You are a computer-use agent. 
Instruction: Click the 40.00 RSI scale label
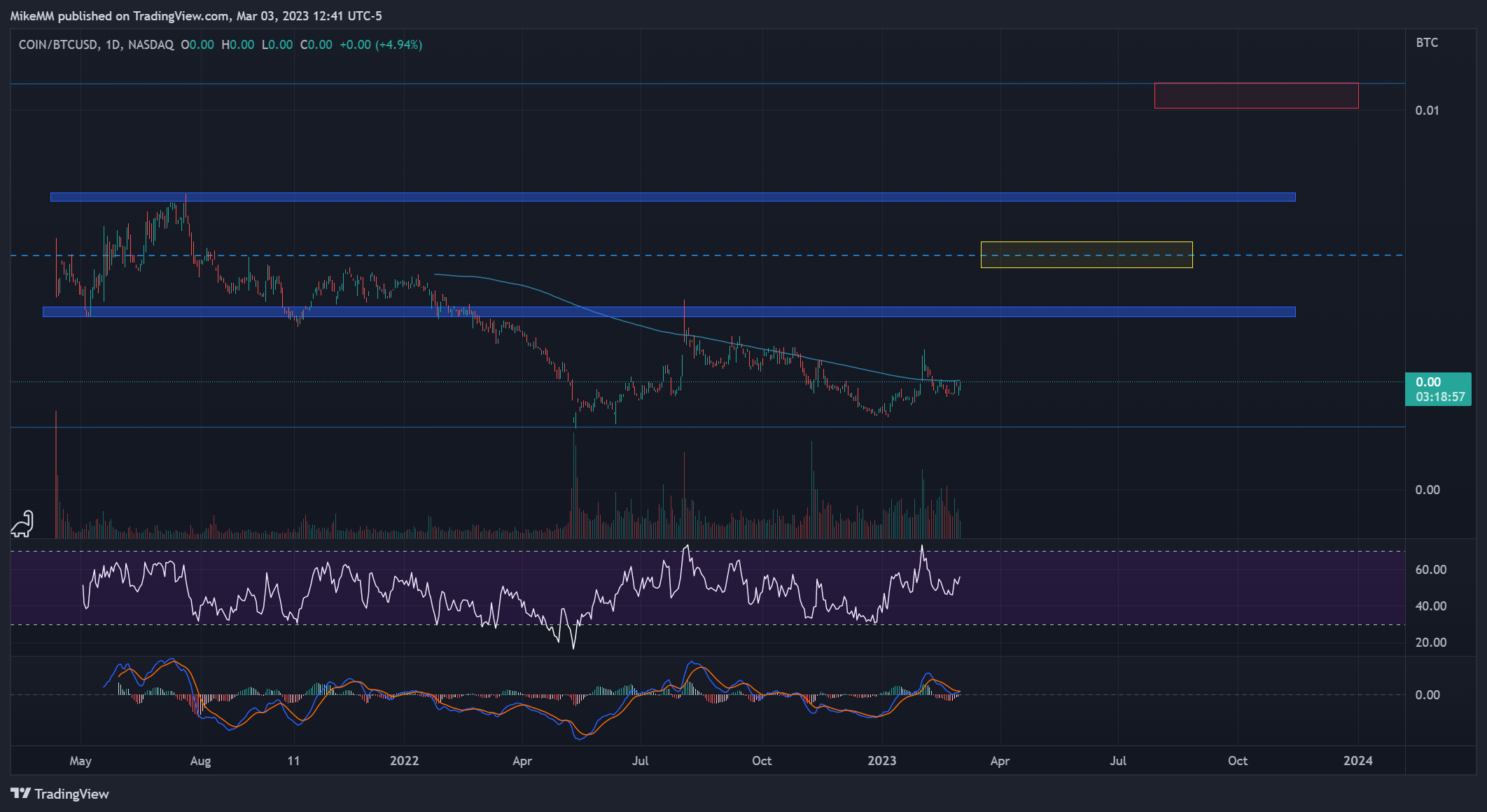1431,606
